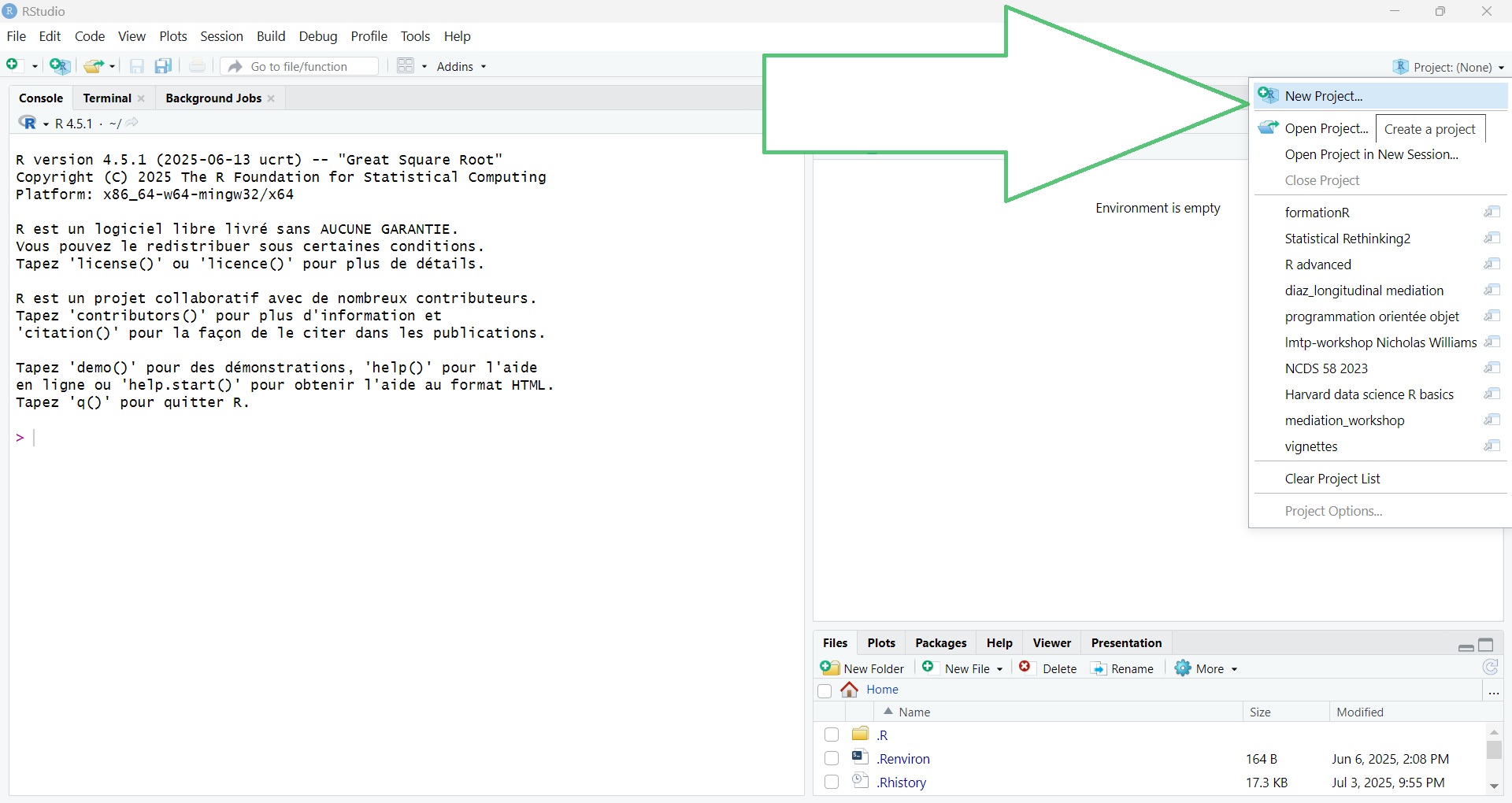Click the Save current document icon
The width and height of the screenshot is (1512, 803).
136,66
